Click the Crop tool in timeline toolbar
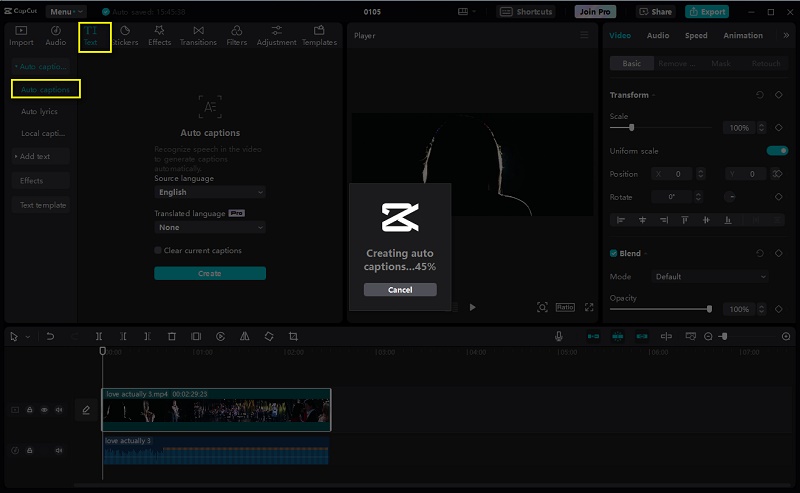Image resolution: width=800 pixels, height=493 pixels. pos(293,336)
